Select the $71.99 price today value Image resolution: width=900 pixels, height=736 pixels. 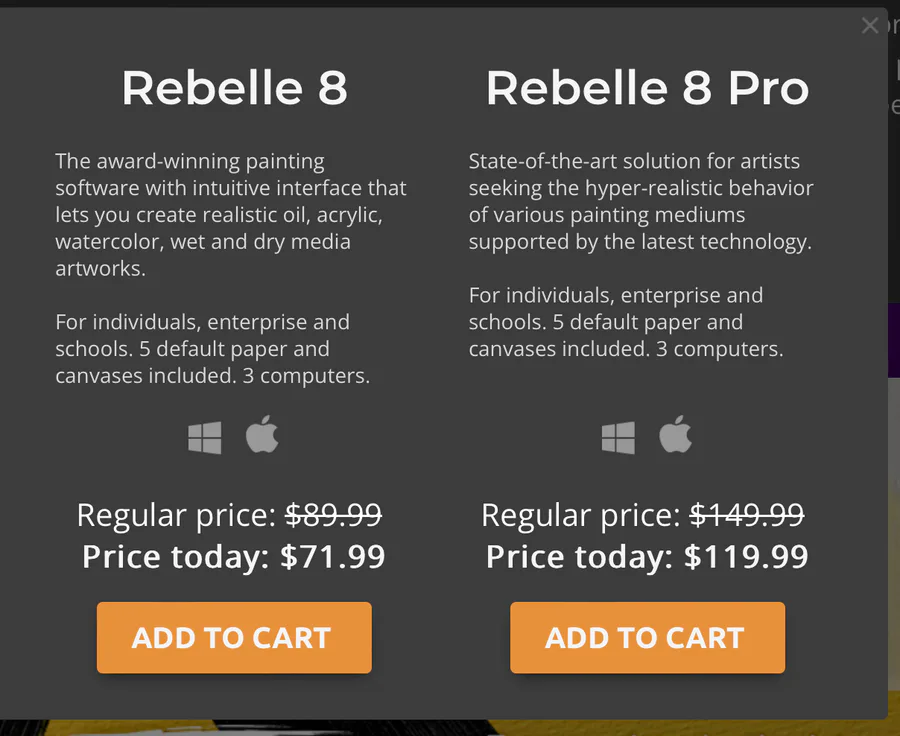click(333, 557)
